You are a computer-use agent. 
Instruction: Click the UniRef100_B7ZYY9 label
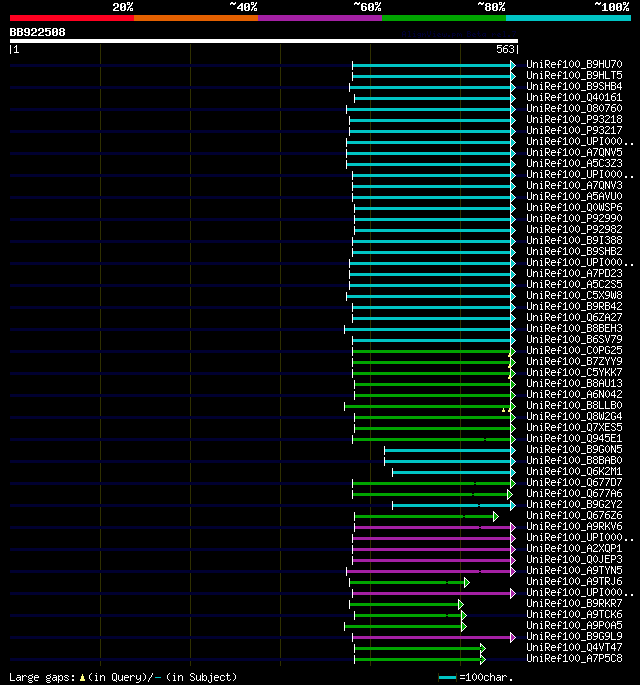574,361
